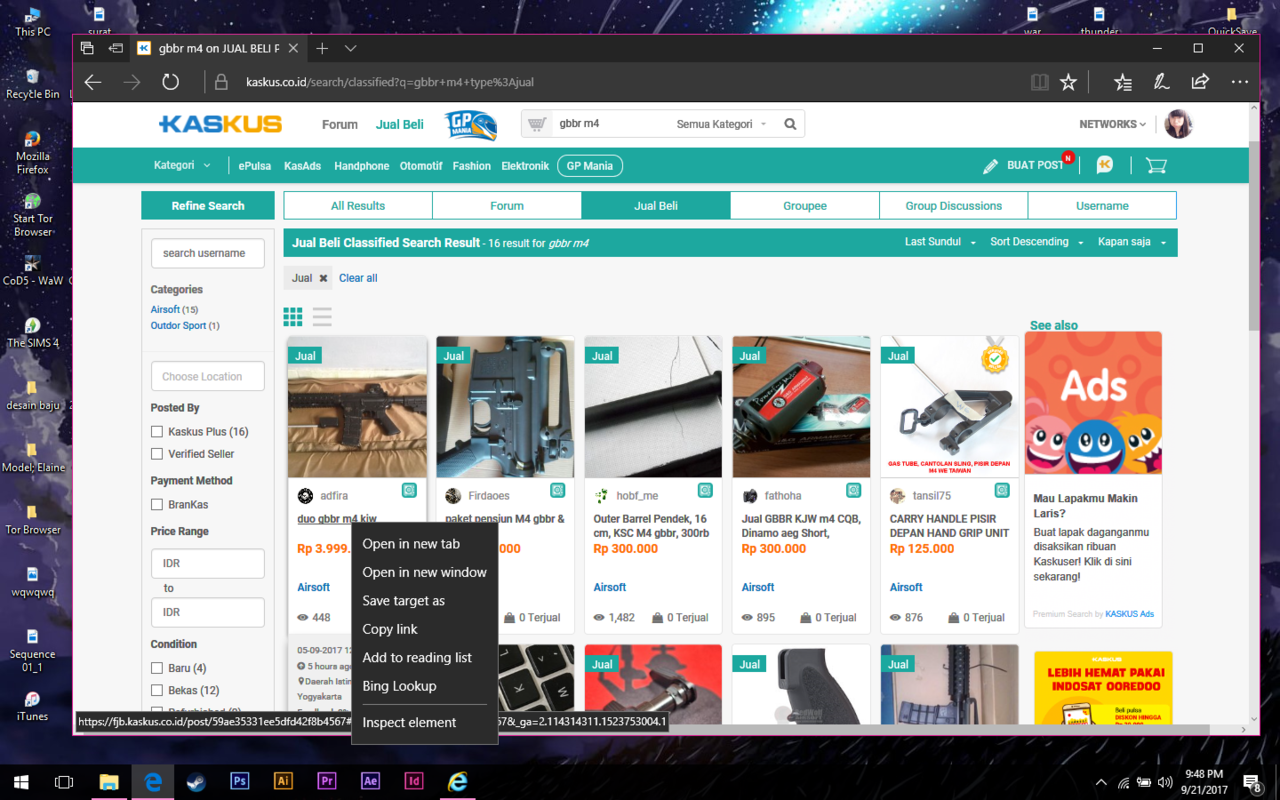
Task: Select Save target as
Action: tap(424, 601)
